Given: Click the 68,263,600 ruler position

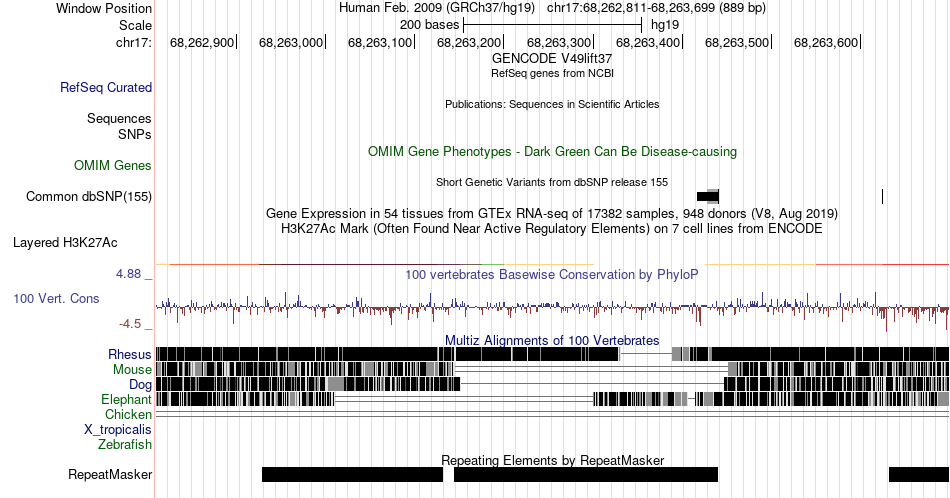Looking at the screenshot, I should (x=826, y=42).
